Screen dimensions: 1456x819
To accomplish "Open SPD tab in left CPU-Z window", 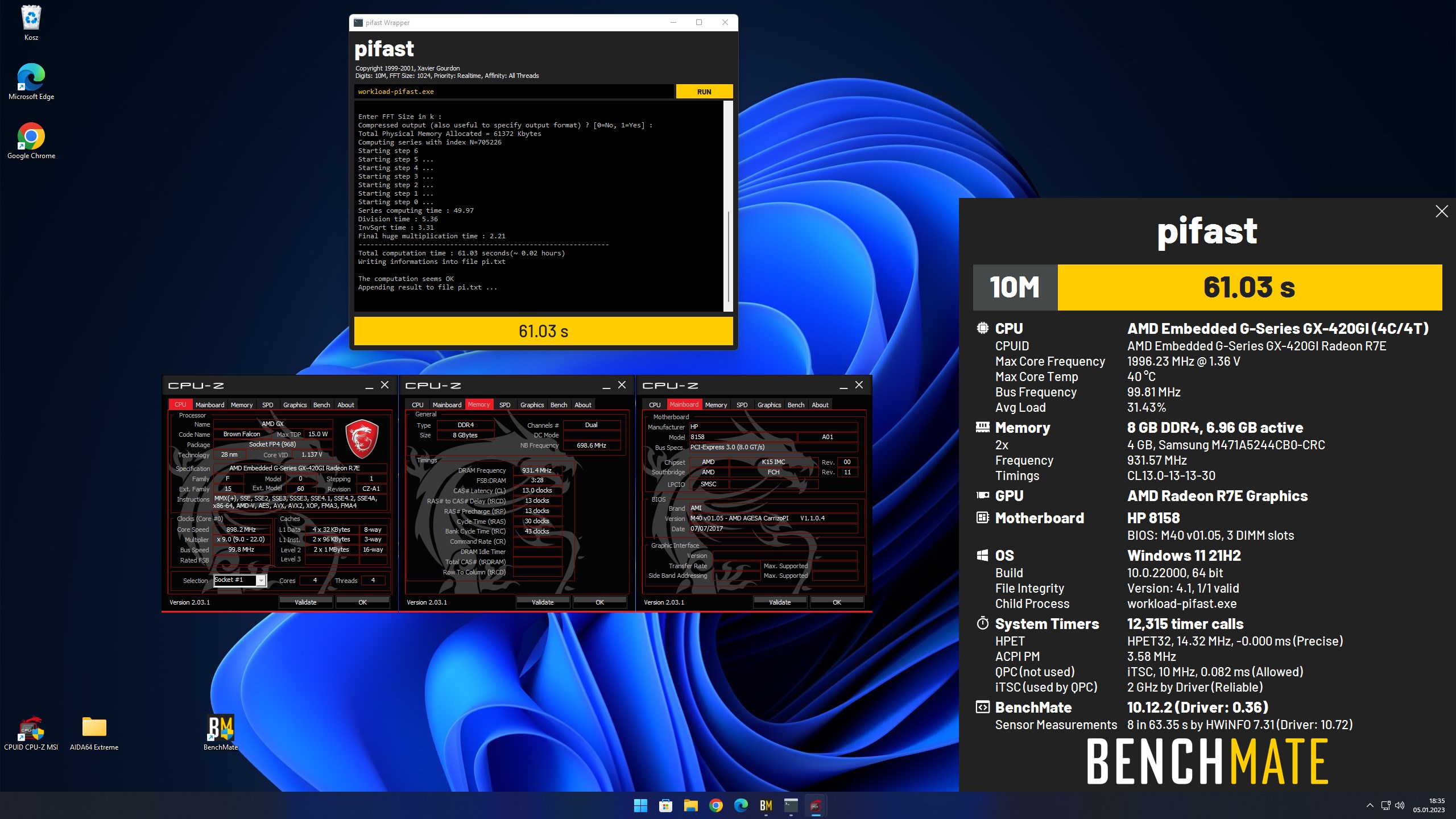I will pyautogui.click(x=268, y=405).
